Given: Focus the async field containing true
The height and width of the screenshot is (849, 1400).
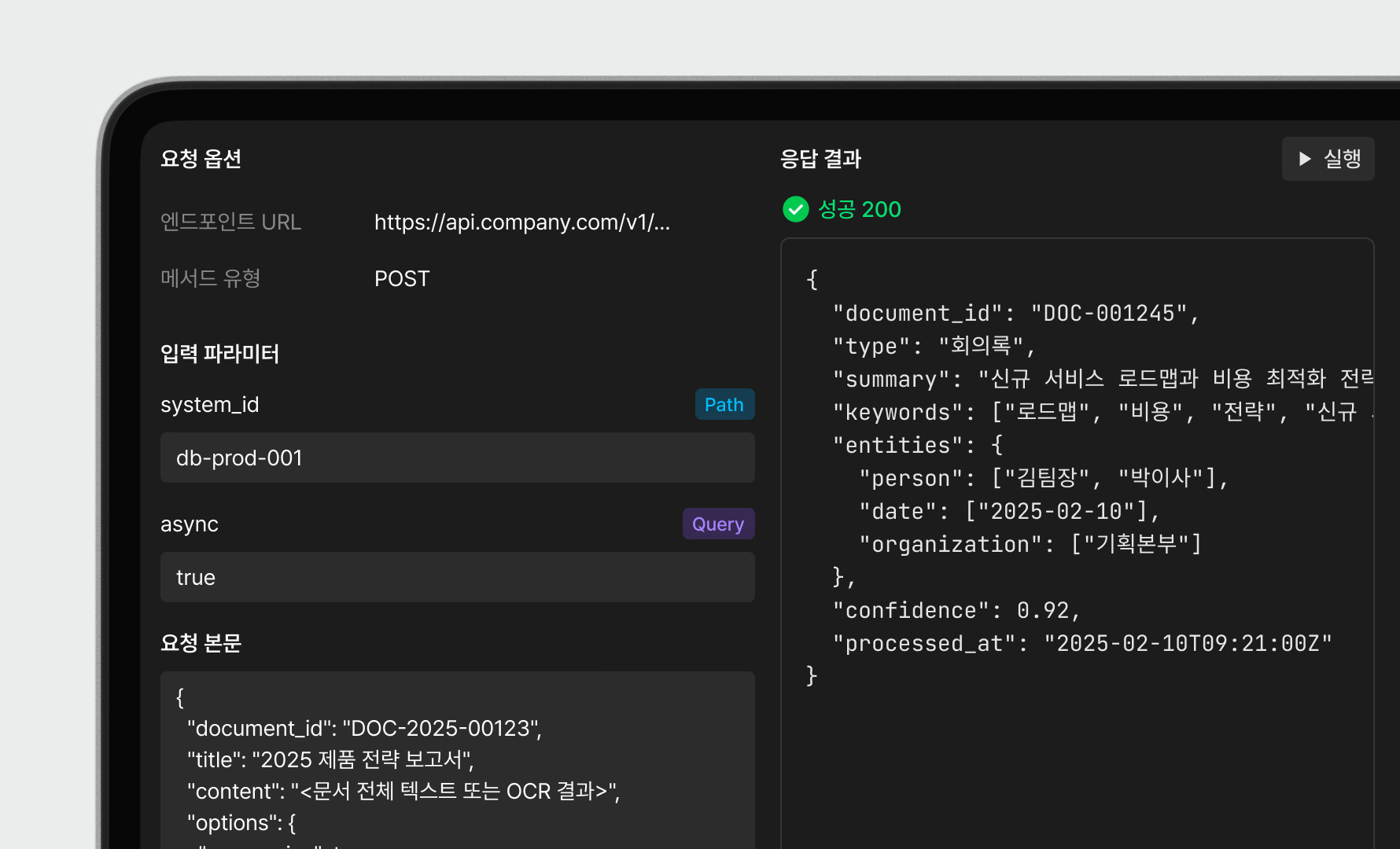Looking at the screenshot, I should pos(457,577).
